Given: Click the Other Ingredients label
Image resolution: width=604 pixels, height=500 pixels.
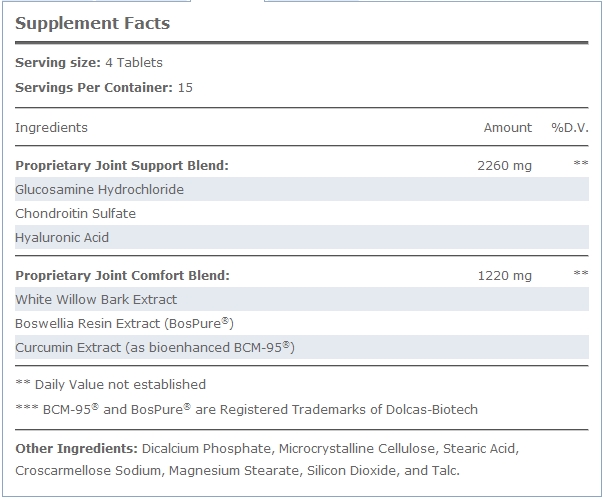Looking at the screenshot, I should pyautogui.click(x=76, y=449).
